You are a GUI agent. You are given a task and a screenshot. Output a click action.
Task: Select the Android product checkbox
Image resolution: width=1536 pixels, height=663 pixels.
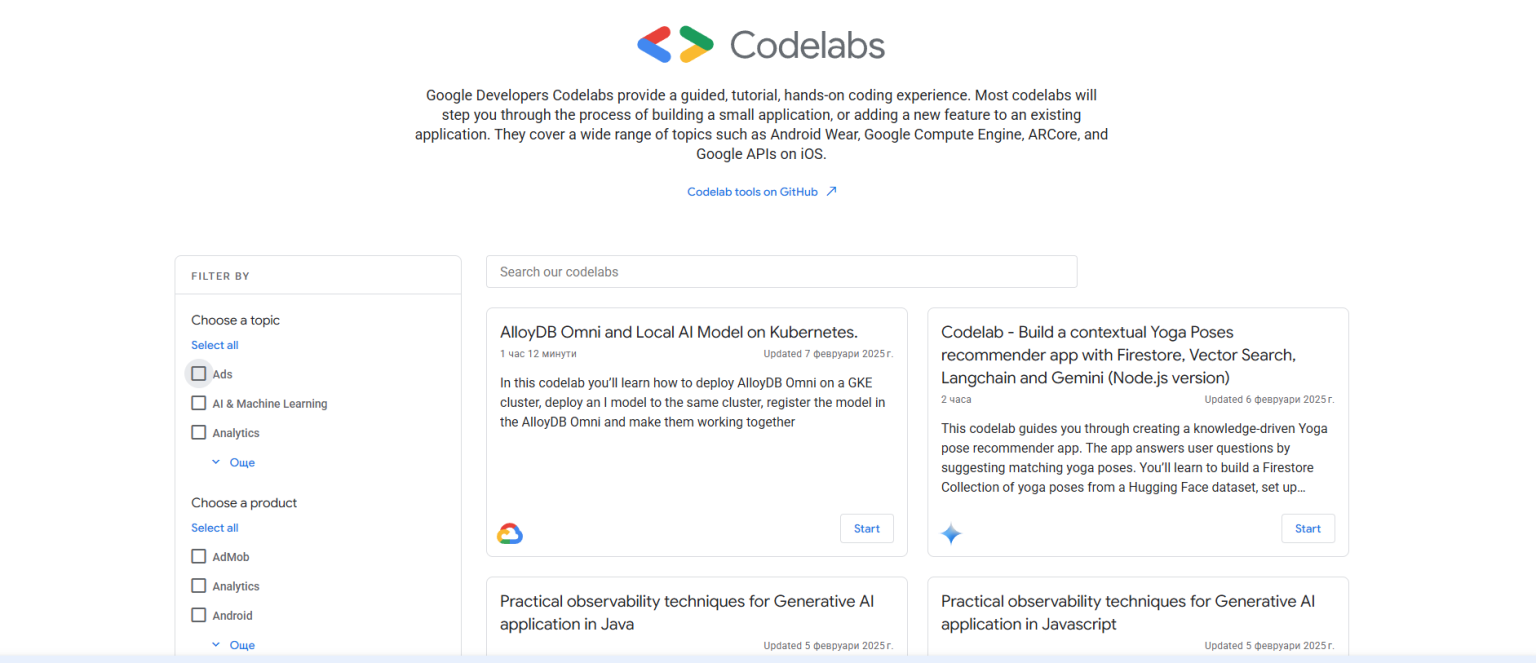point(199,615)
